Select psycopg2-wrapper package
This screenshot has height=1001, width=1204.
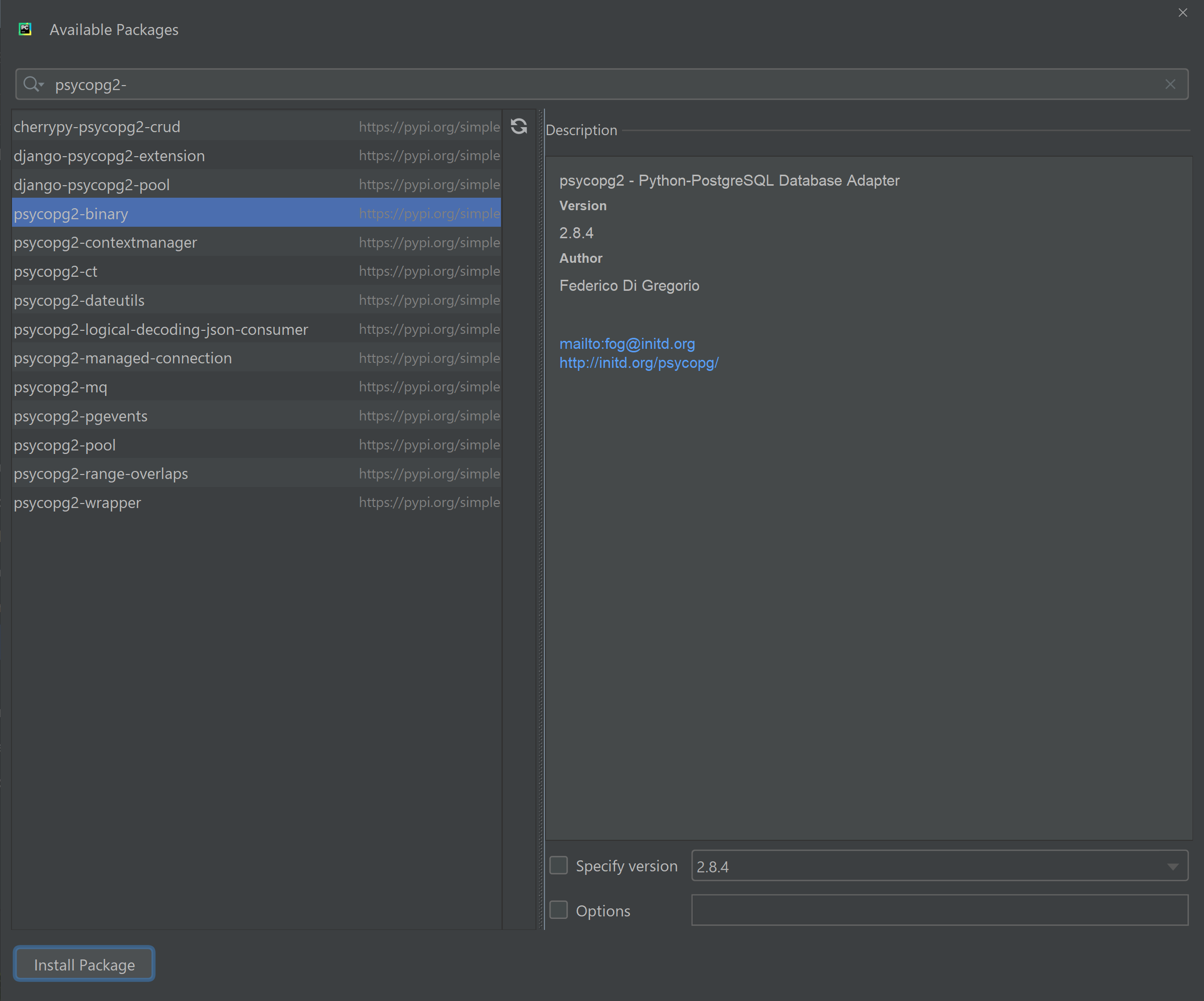pyautogui.click(x=78, y=503)
